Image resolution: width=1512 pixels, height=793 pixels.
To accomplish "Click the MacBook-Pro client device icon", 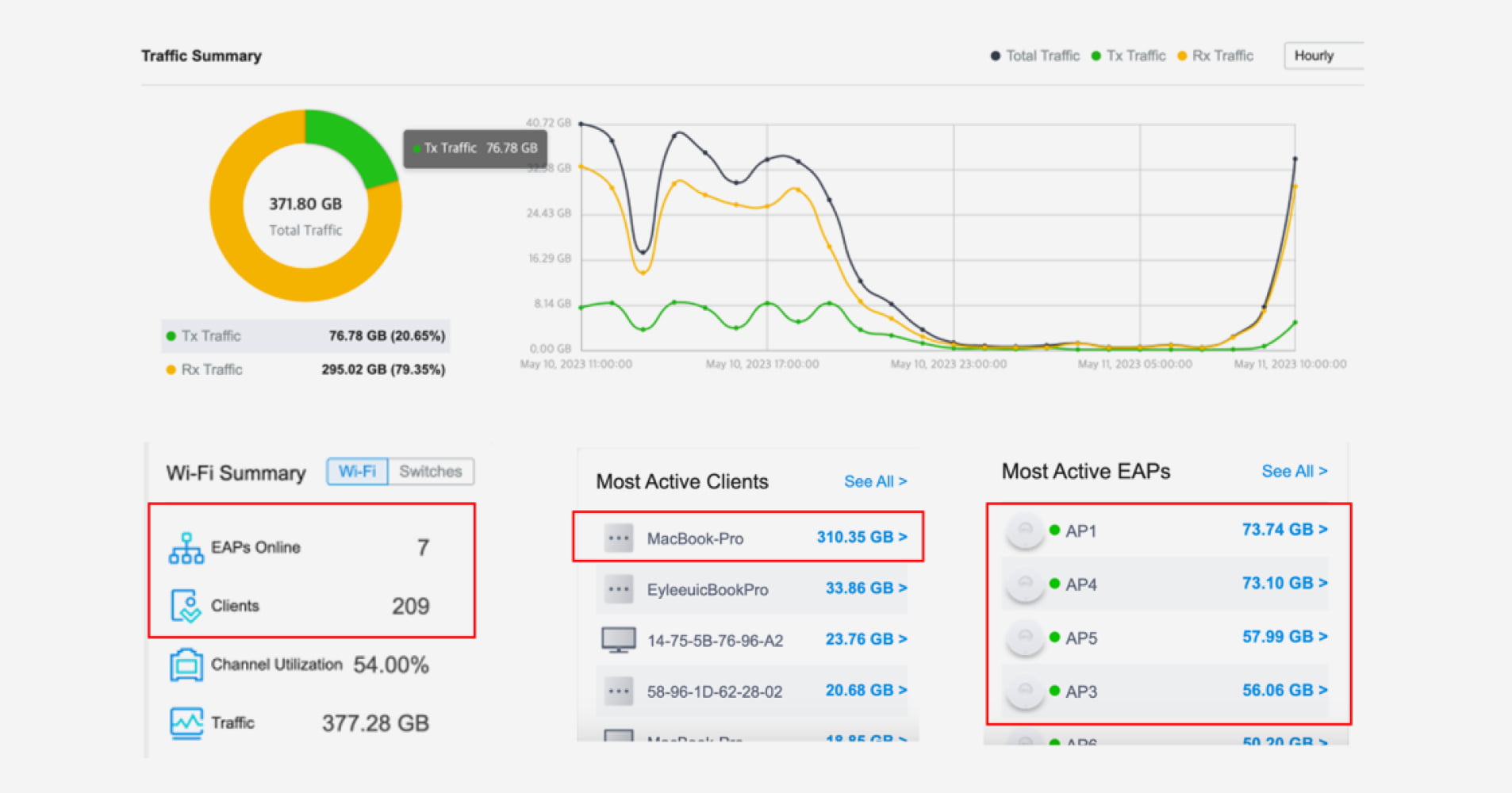I will [x=618, y=538].
